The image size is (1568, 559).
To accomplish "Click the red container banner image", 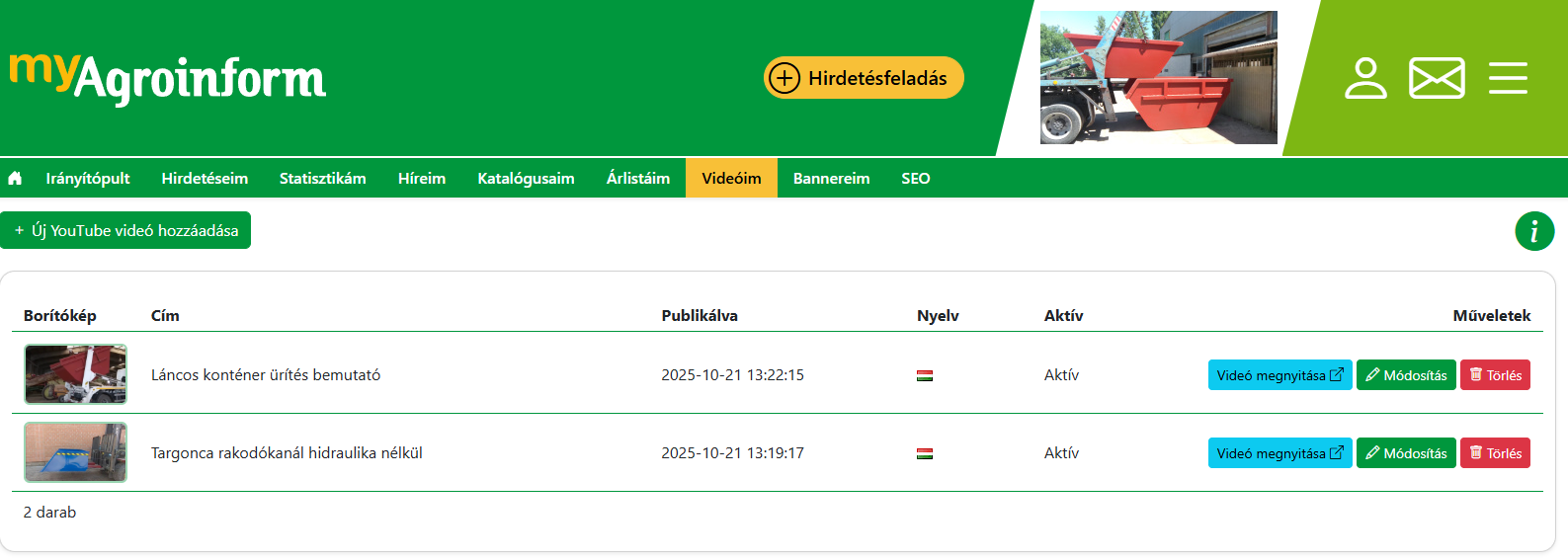I will pos(1158,77).
